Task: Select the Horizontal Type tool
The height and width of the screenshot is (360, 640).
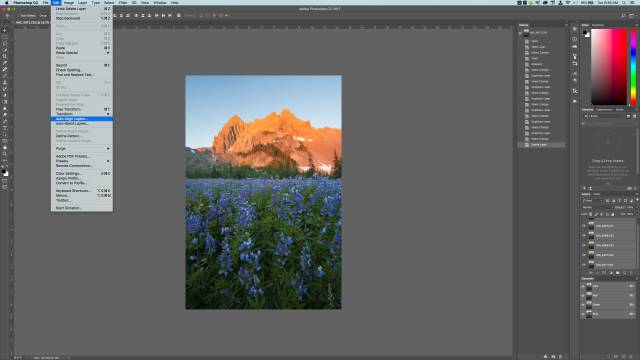Action: [4, 128]
